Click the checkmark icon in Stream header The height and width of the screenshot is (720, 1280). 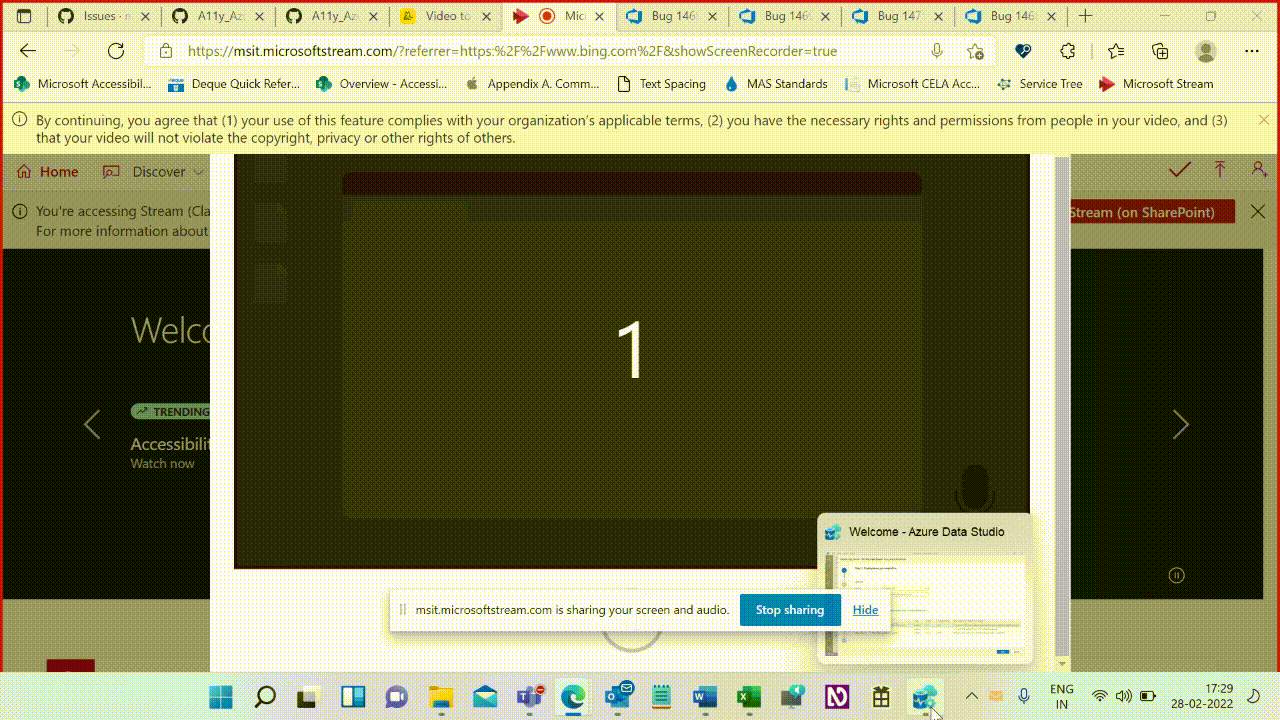(1179, 170)
